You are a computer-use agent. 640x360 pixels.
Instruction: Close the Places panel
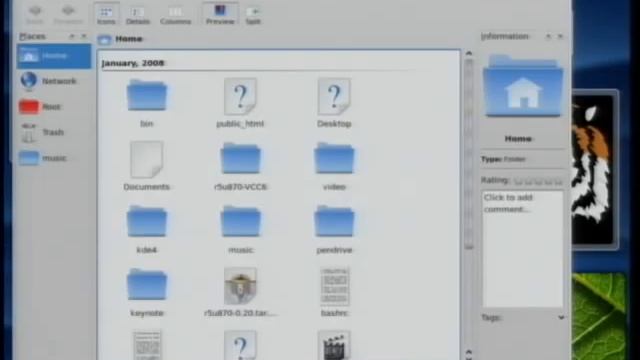point(84,36)
